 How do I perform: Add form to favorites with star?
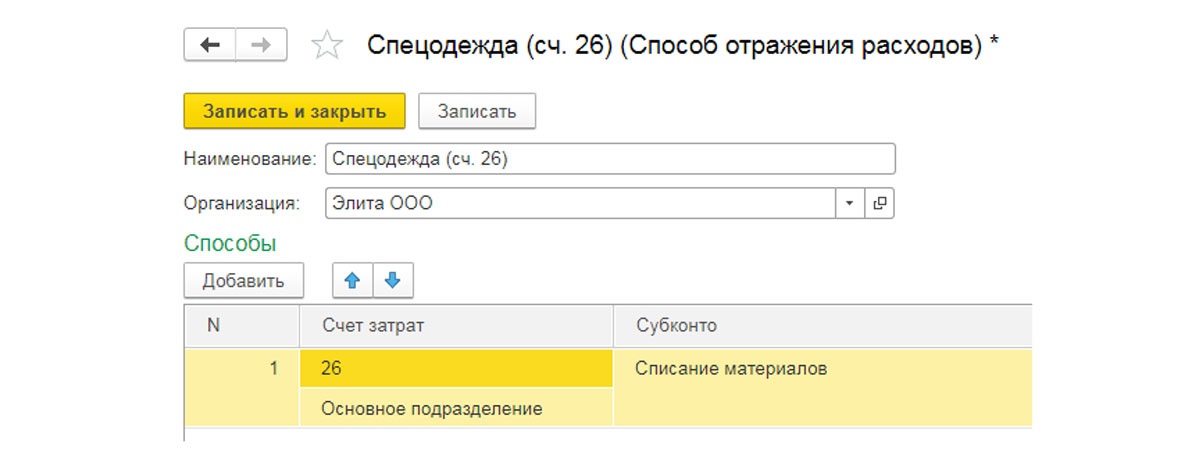(328, 46)
